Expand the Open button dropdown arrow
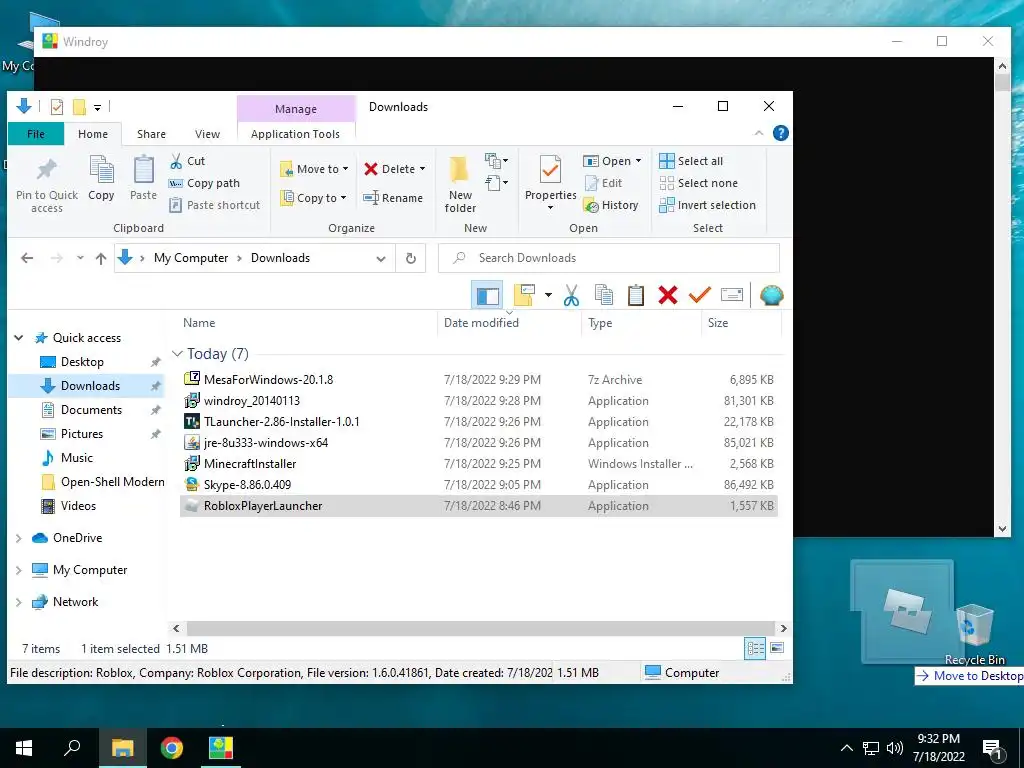The width and height of the screenshot is (1024, 768). (639, 161)
